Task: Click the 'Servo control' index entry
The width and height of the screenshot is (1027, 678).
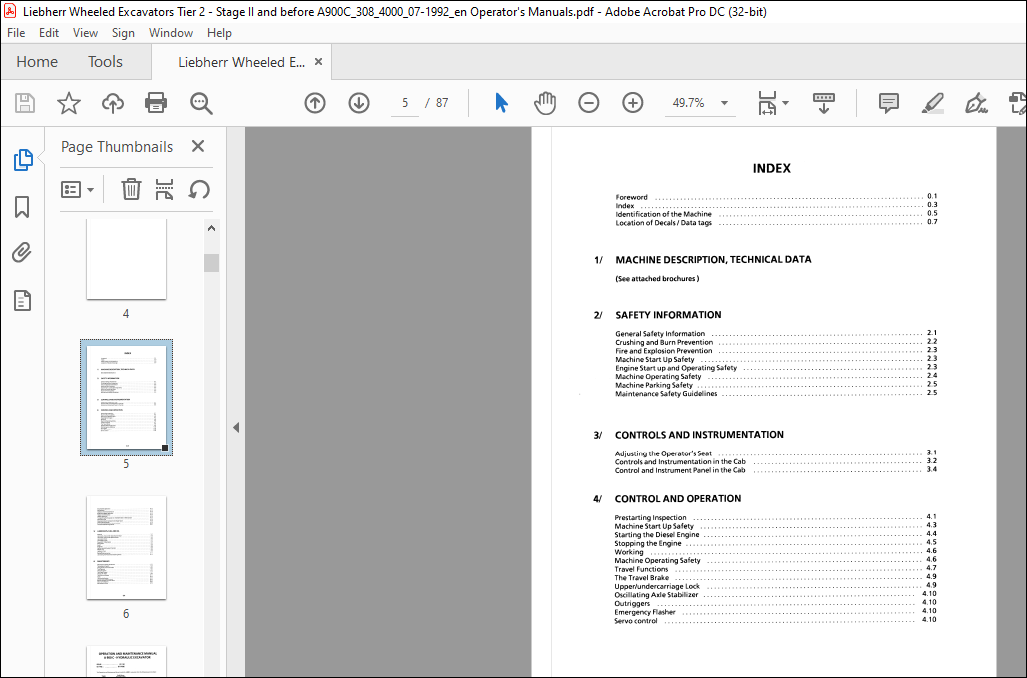Action: coord(635,621)
